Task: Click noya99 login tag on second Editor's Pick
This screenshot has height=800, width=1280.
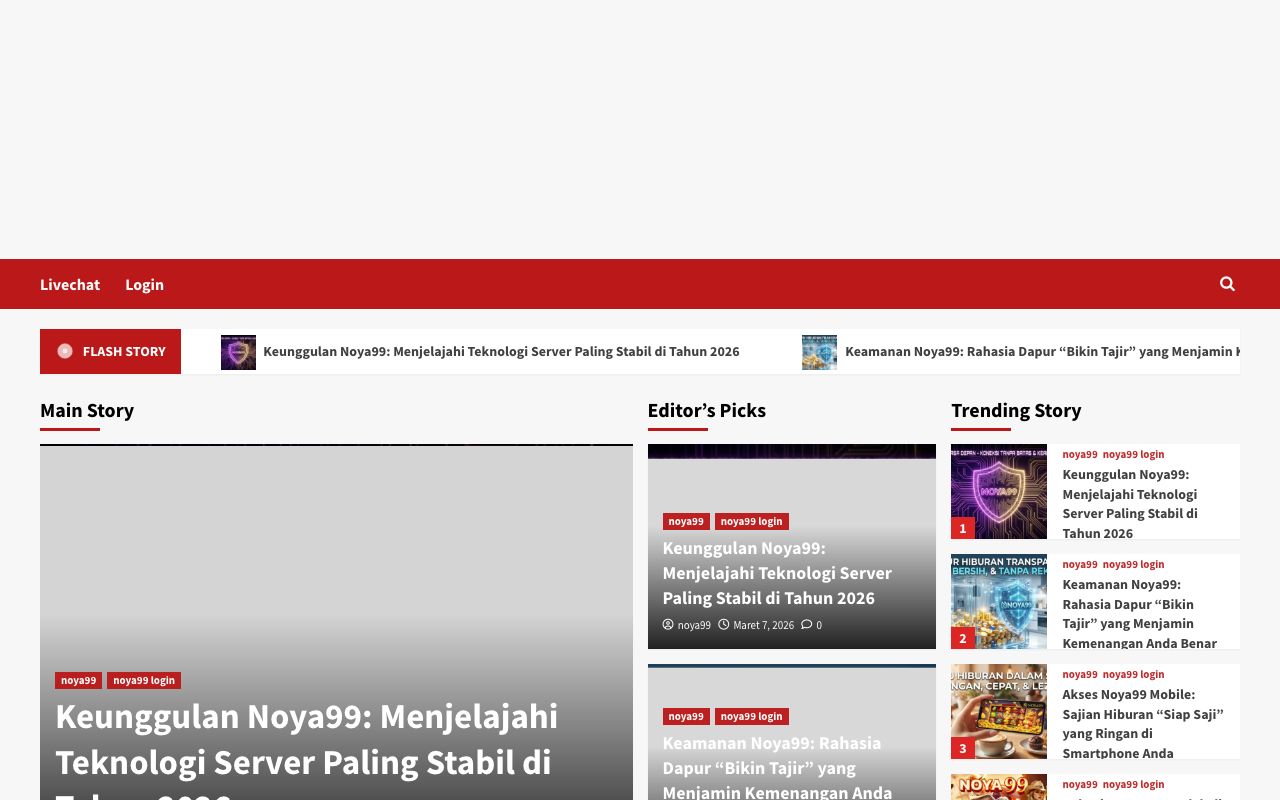Action: click(x=751, y=716)
